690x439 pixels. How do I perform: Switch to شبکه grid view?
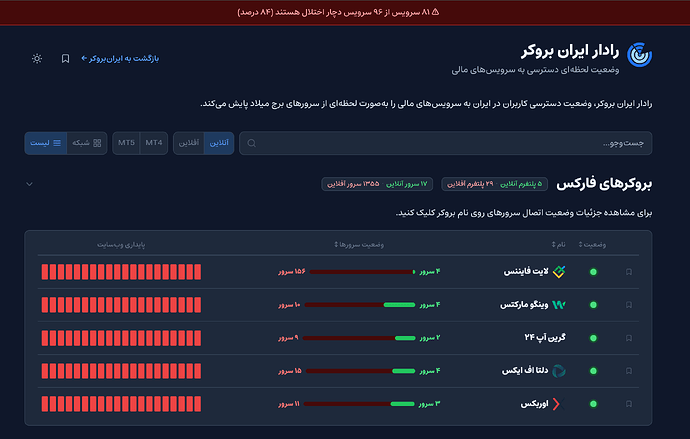pos(87,143)
